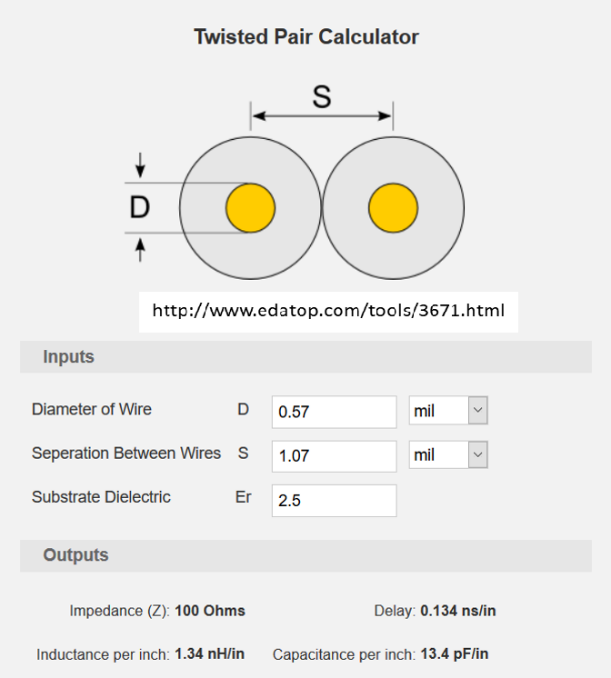The image size is (611, 678).
Task: Click the D dimension label in diagram
Action: [140, 208]
